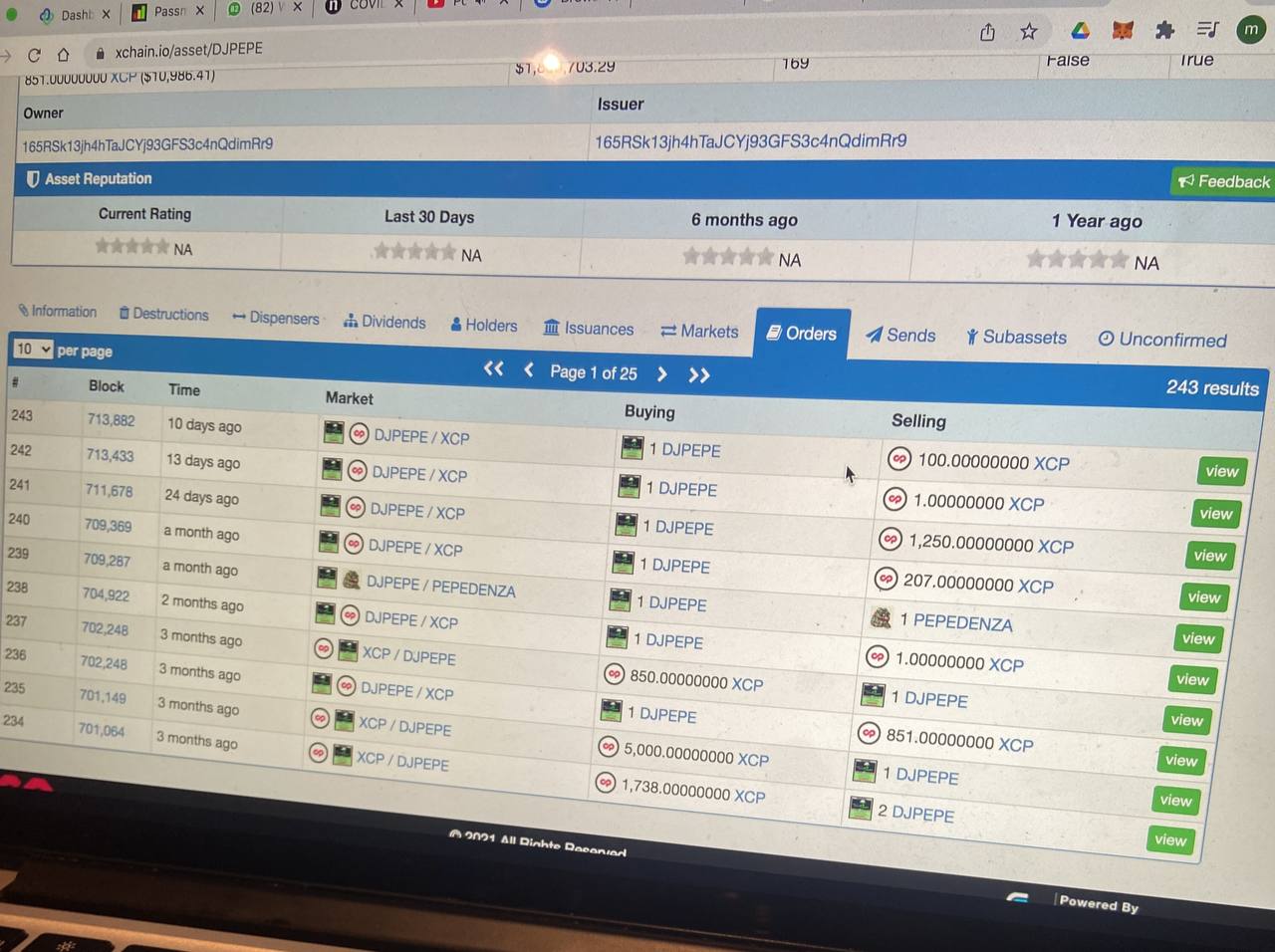1275x952 pixels.
Task: Select the Orders tab
Action: 802,334
